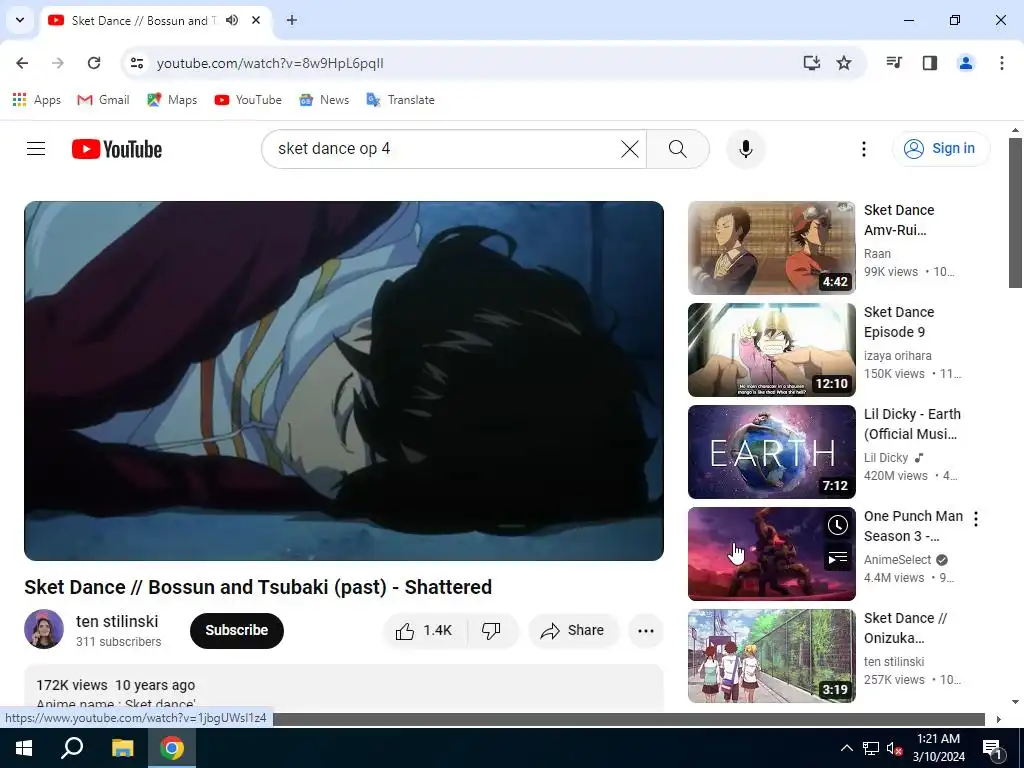
Task: Select the Sket Dance browser tab
Action: 156,21
